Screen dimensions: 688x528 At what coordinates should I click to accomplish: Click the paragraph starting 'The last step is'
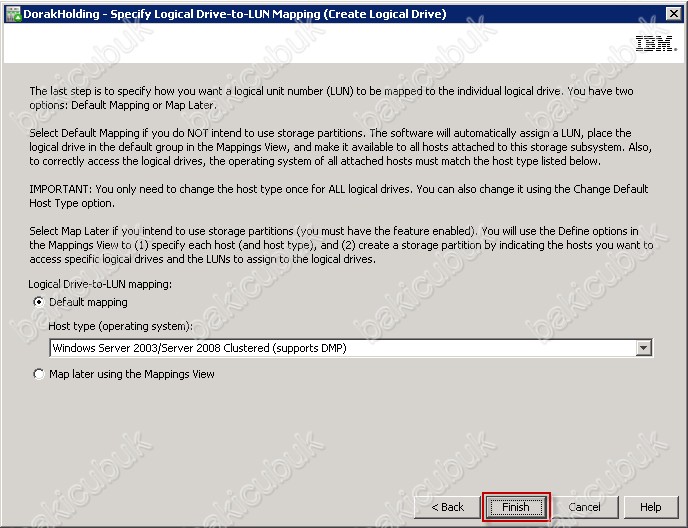331,98
